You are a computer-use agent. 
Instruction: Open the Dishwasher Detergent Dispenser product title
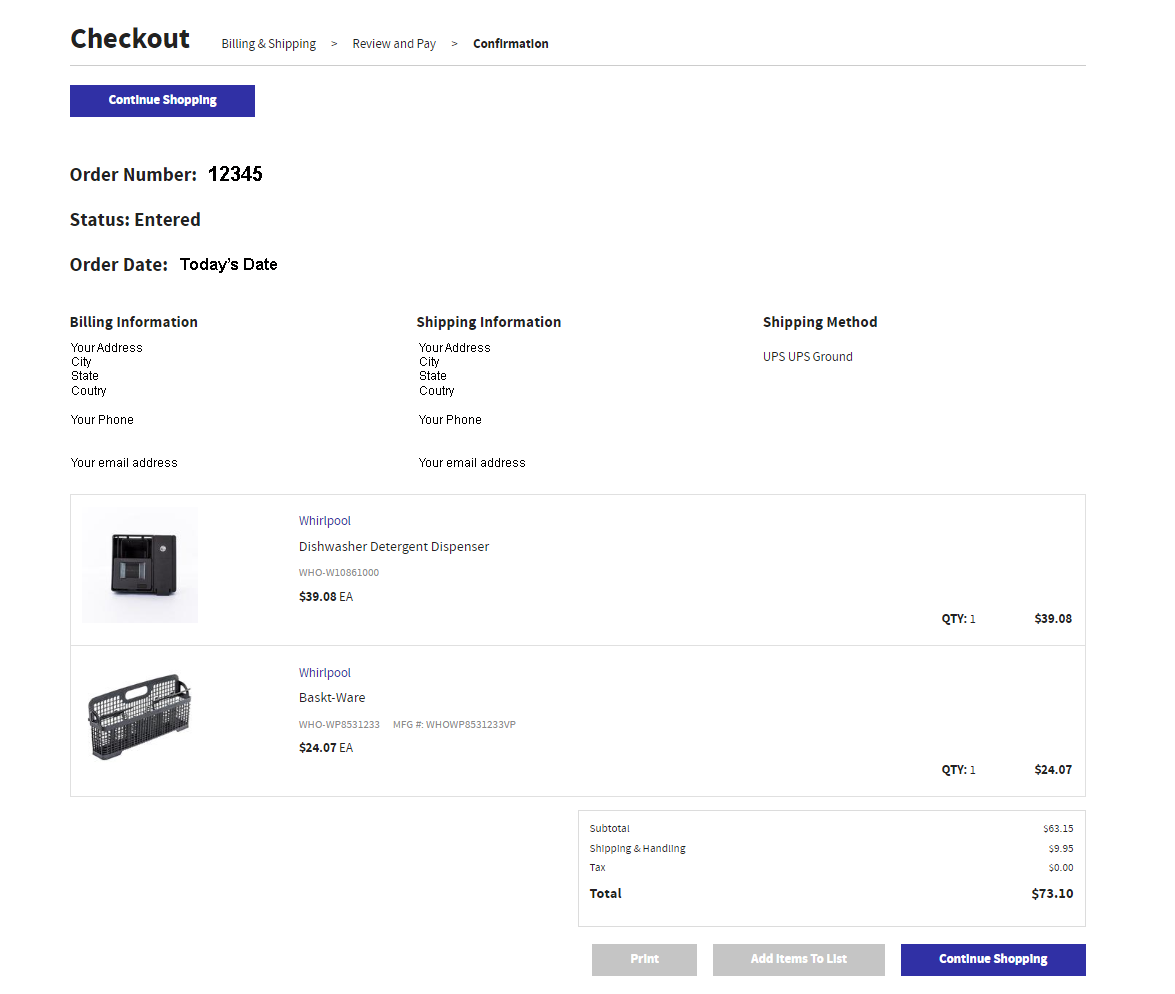click(x=393, y=546)
